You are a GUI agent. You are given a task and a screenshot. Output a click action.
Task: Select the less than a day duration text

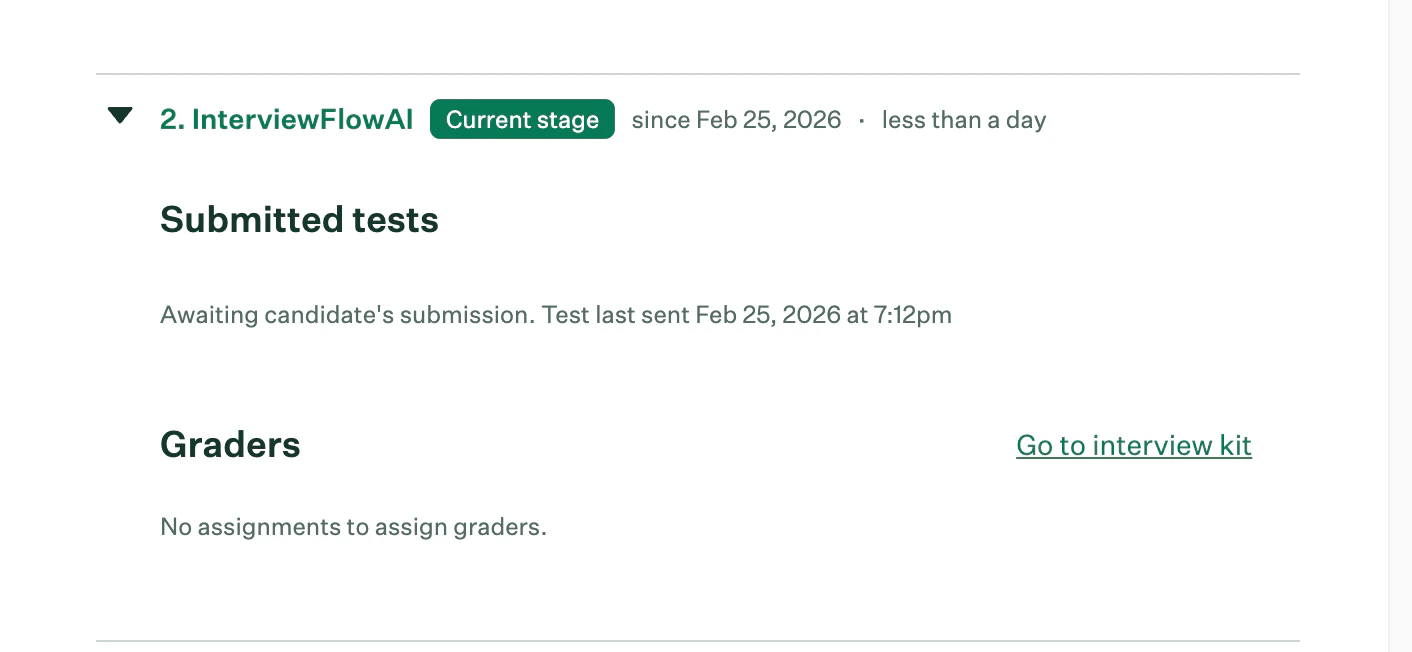point(963,119)
